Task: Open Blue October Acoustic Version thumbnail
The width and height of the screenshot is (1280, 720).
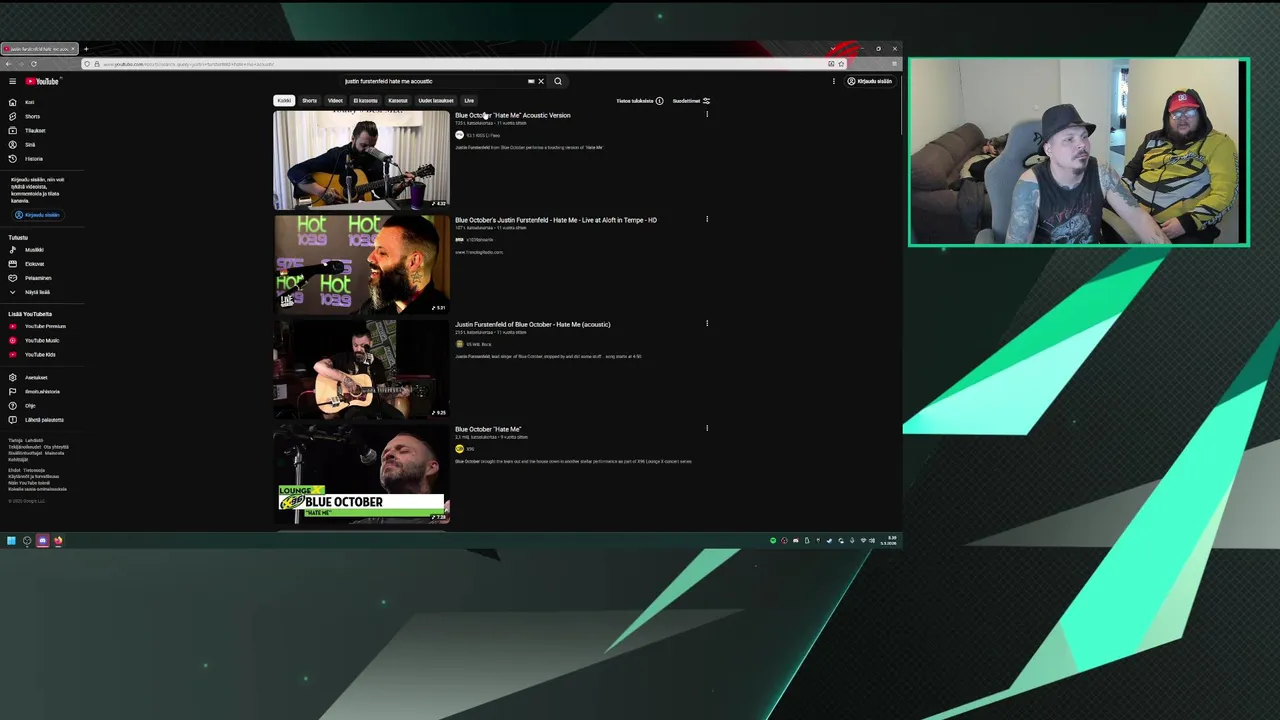Action: click(362, 160)
